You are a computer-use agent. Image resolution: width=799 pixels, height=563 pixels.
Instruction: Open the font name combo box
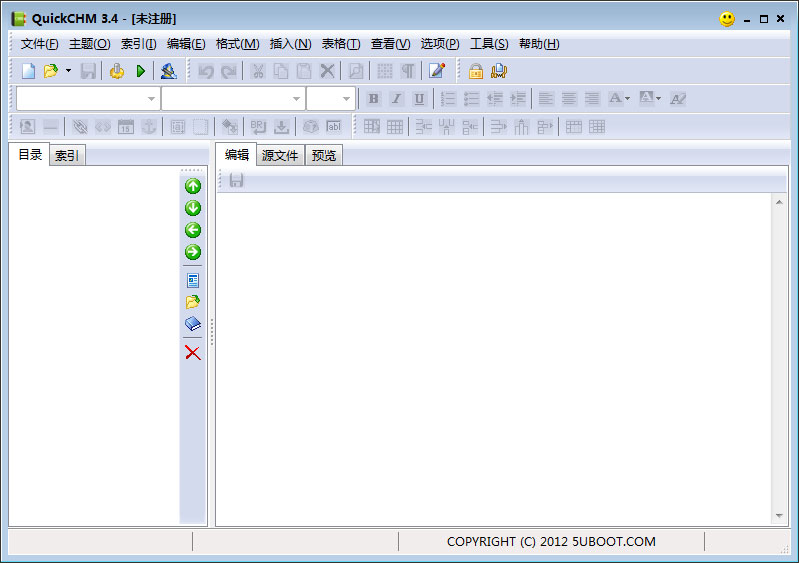[x=233, y=99]
